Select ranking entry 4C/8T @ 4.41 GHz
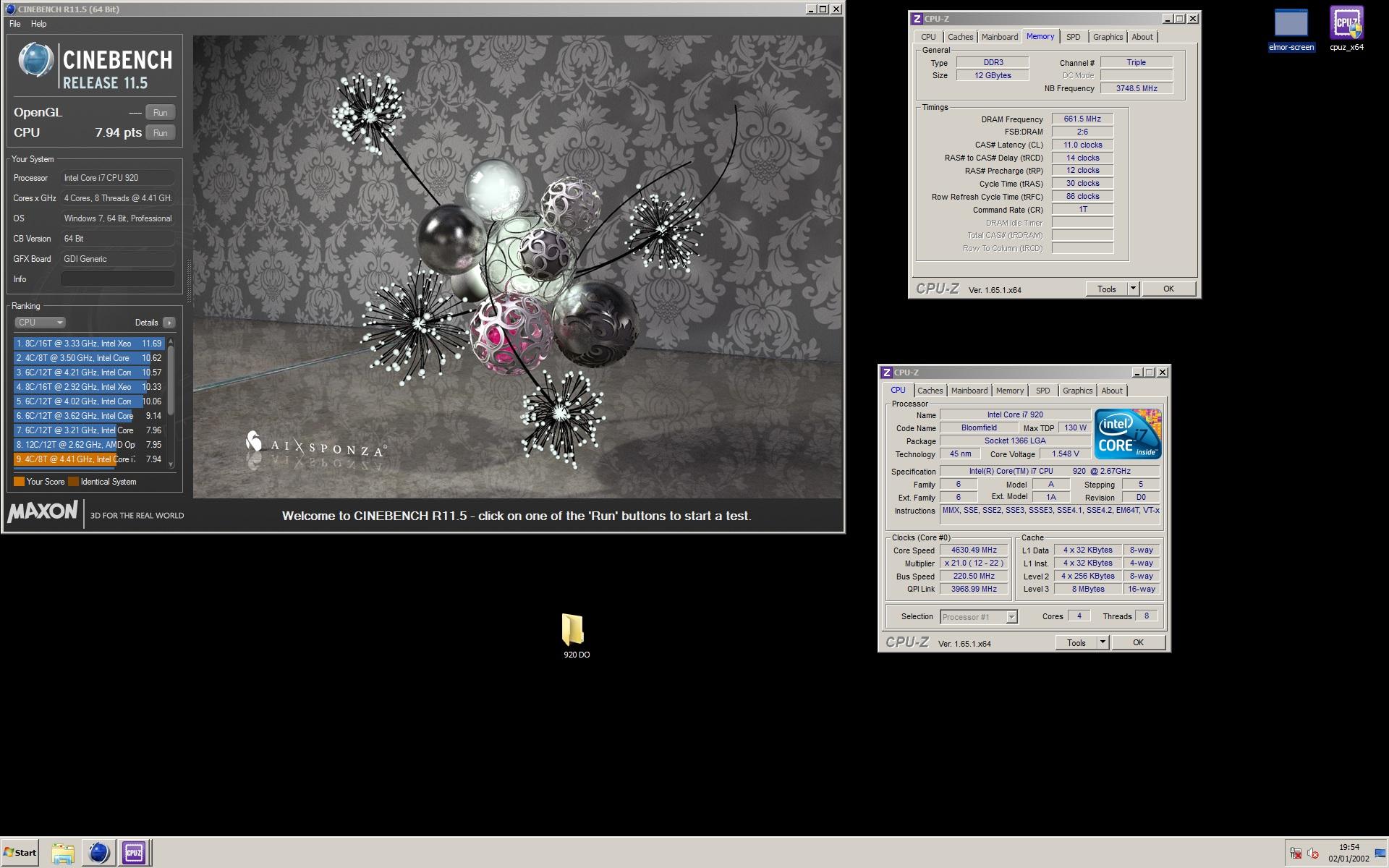 [89, 459]
